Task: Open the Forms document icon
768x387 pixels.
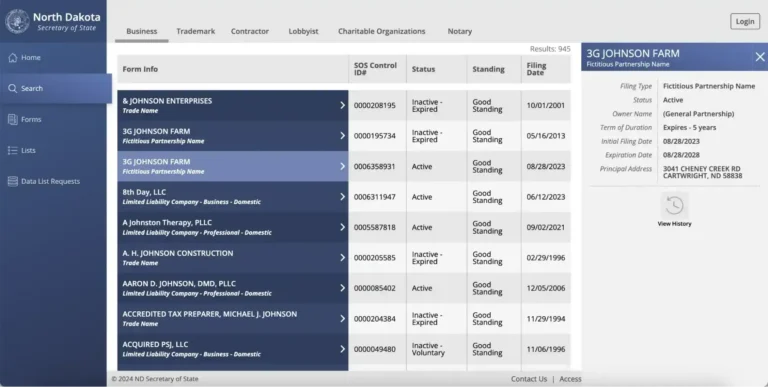Action: click(x=13, y=119)
